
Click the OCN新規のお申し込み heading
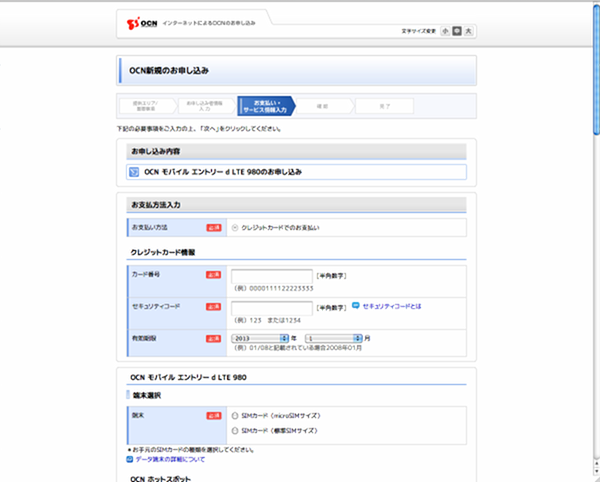click(x=169, y=70)
